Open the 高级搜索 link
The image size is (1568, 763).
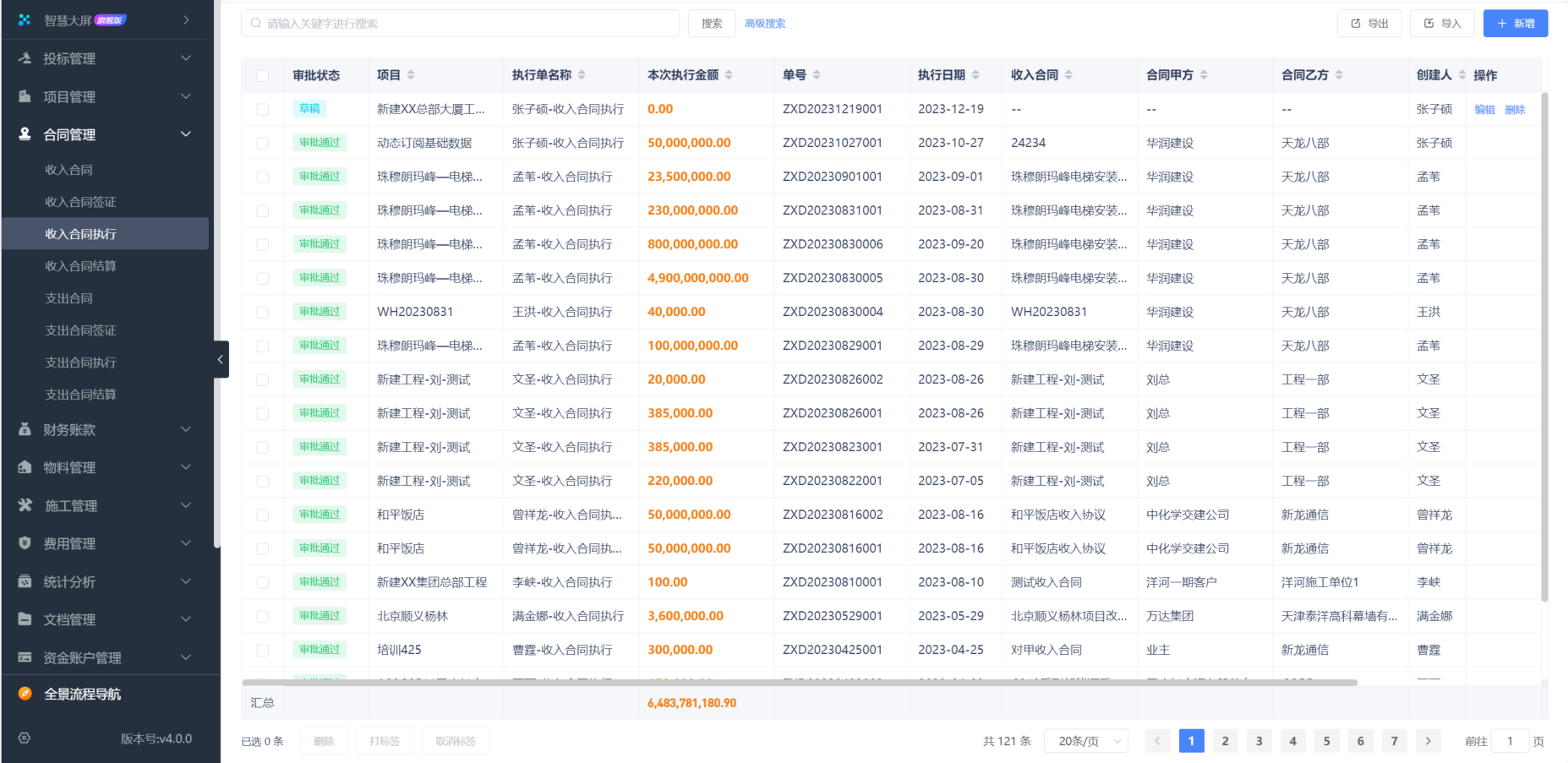pyautogui.click(x=764, y=24)
